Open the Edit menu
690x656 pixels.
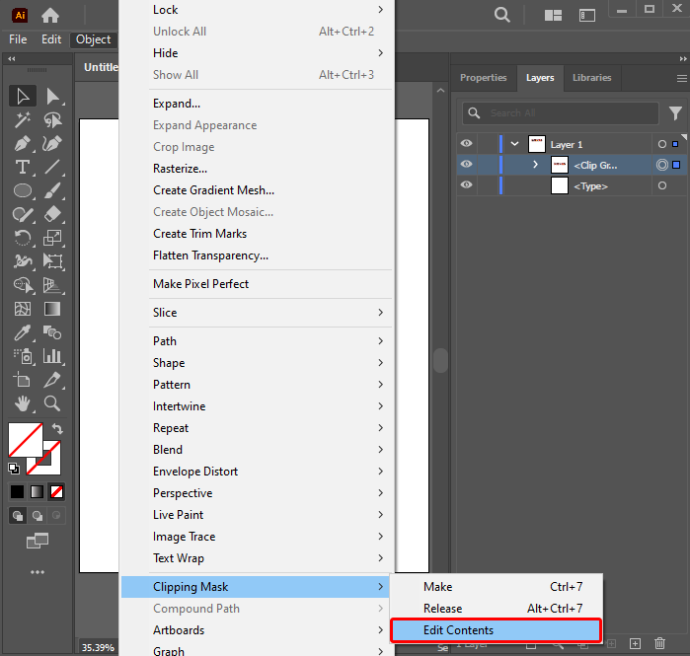coord(51,40)
